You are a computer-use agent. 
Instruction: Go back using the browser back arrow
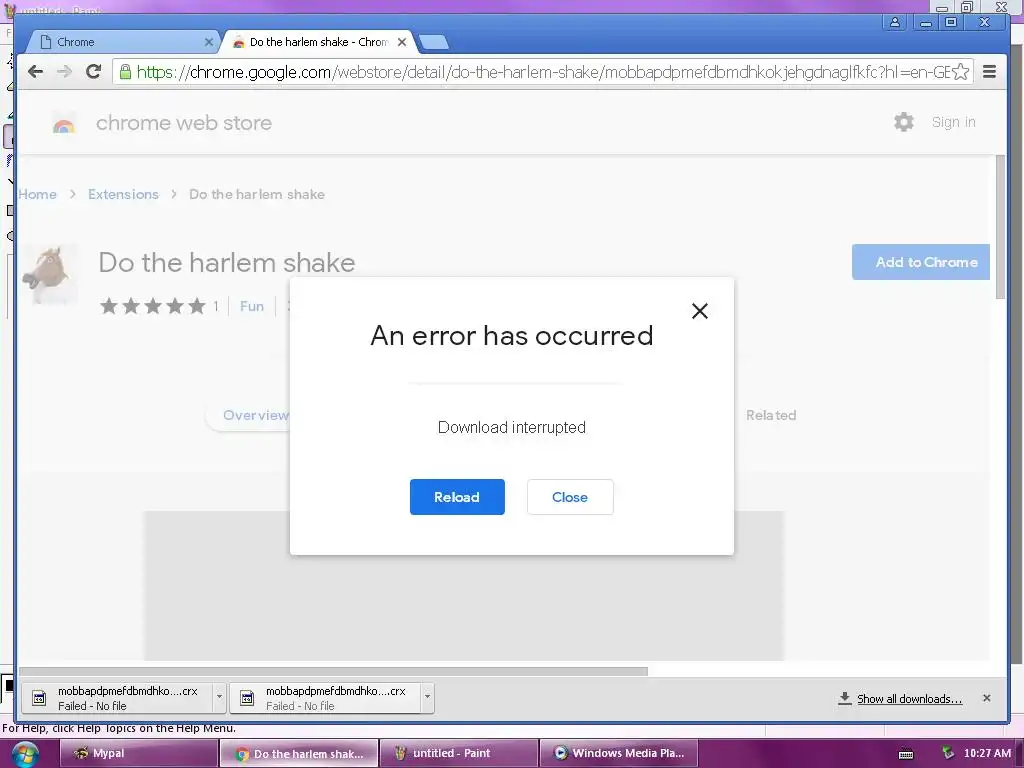(35, 71)
